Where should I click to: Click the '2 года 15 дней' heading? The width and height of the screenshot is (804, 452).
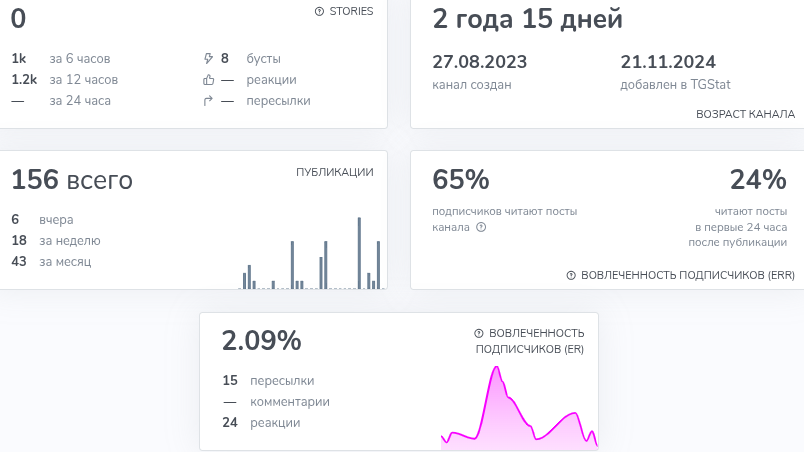click(528, 19)
